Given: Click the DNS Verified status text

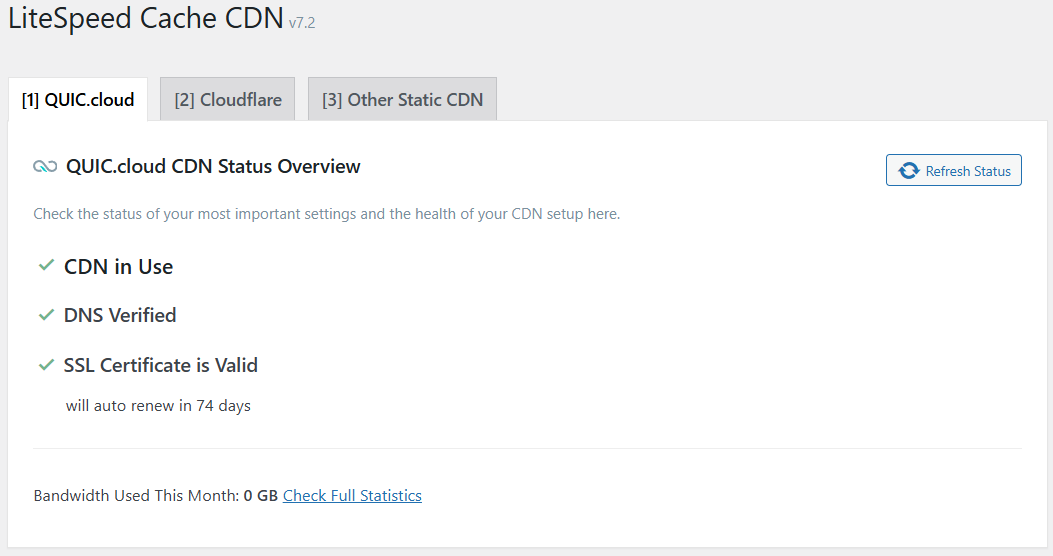Looking at the screenshot, I should pyautogui.click(x=120, y=315).
